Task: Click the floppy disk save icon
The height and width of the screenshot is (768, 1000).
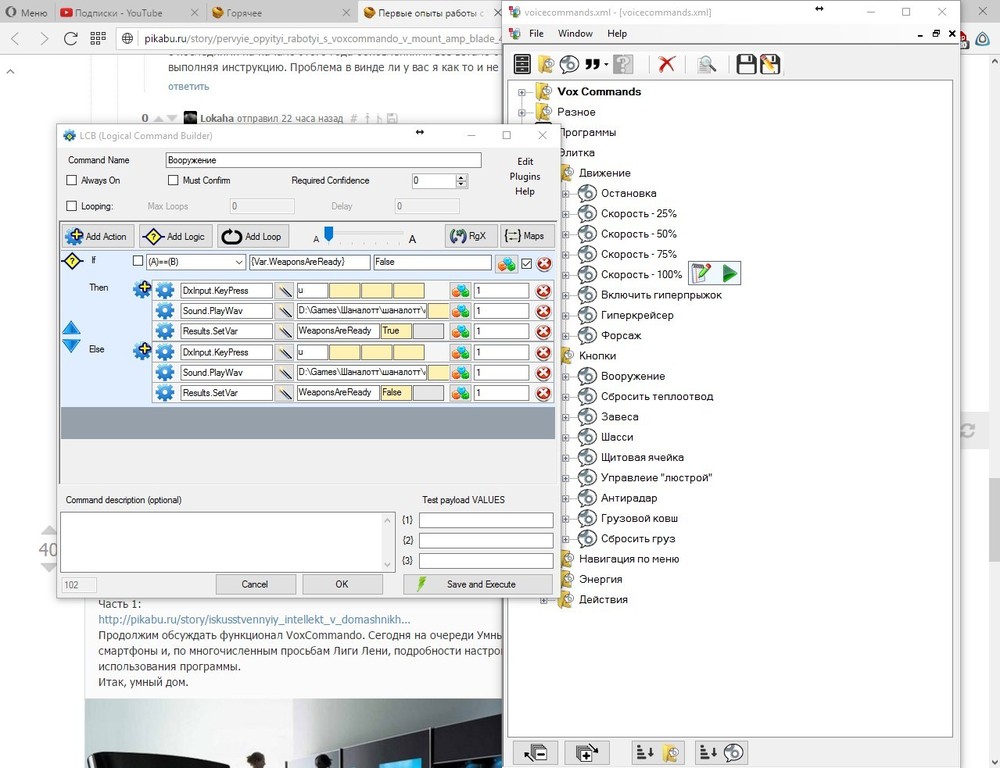Action: (x=746, y=64)
